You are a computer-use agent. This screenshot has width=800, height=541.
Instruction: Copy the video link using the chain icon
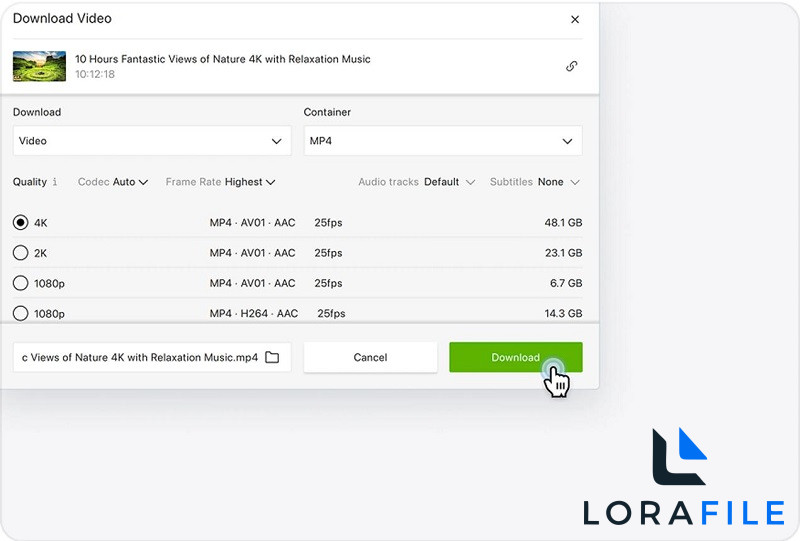tap(571, 66)
